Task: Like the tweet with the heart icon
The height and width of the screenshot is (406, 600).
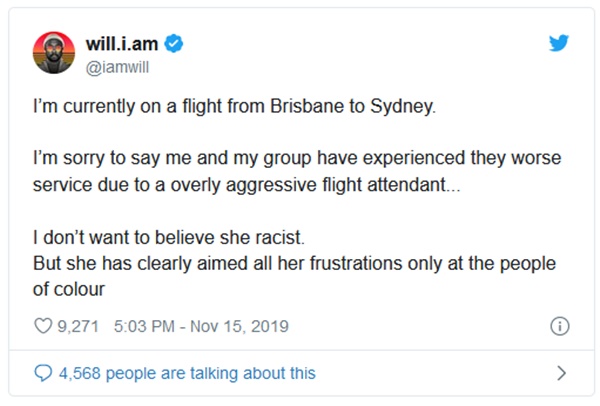Action: point(43,325)
